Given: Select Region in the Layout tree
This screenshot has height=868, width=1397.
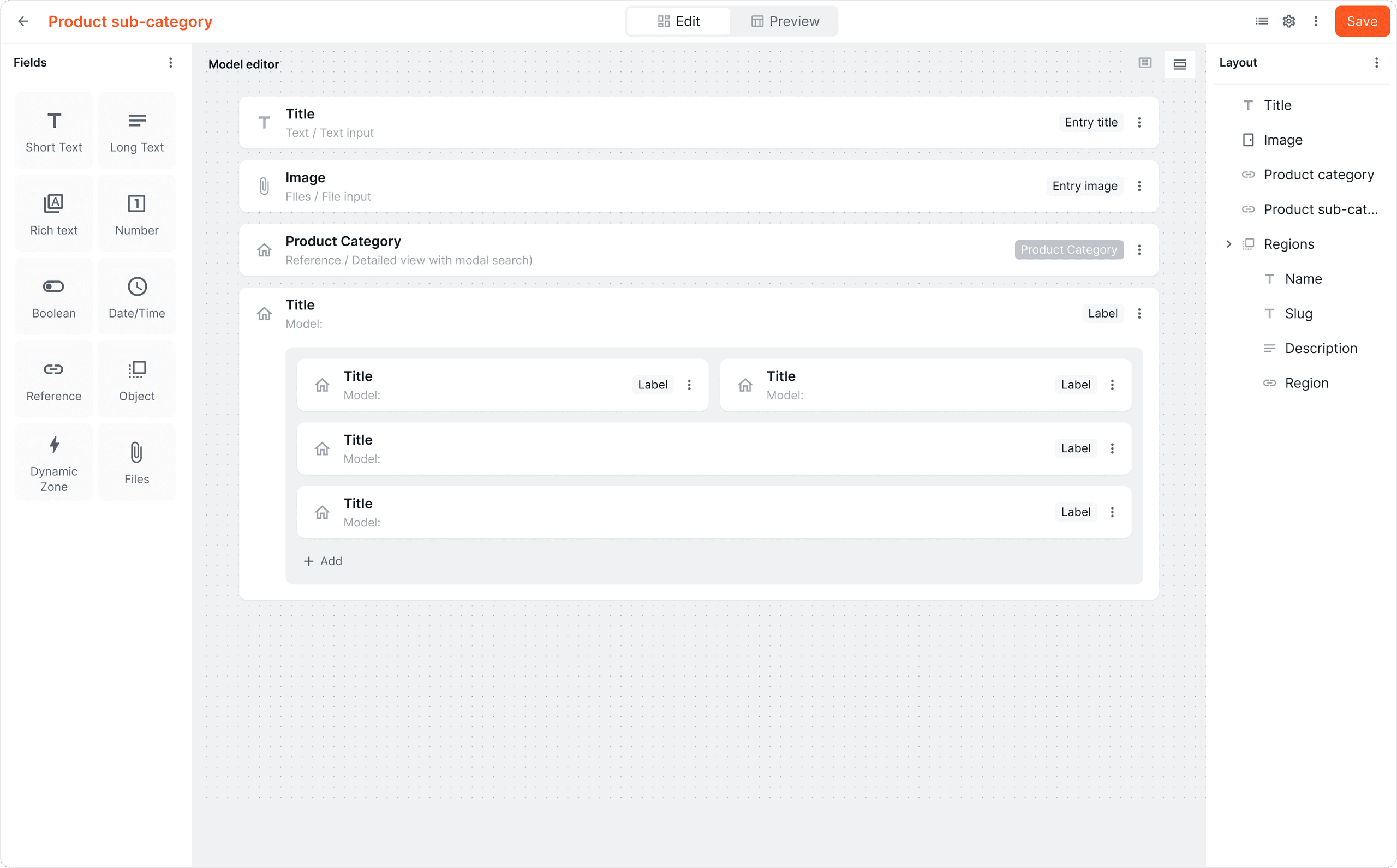Looking at the screenshot, I should (1306, 383).
